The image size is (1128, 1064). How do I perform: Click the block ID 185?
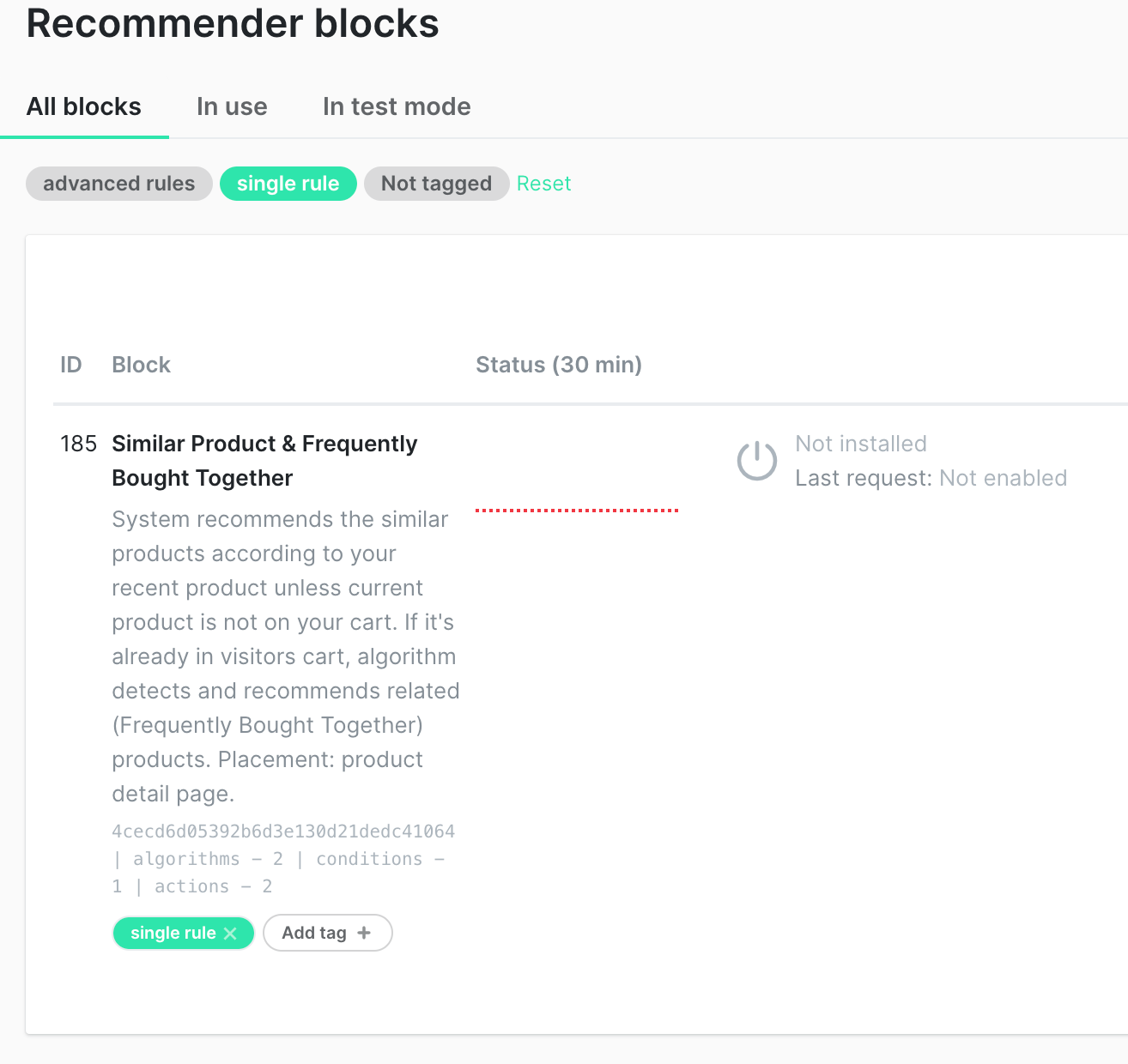pos(79,444)
